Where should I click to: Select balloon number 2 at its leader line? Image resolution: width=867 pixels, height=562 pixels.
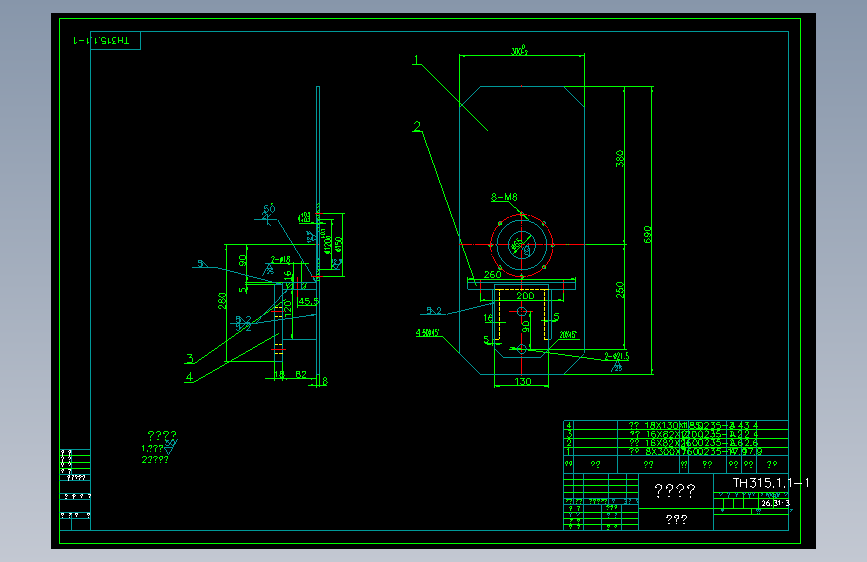coord(417,127)
